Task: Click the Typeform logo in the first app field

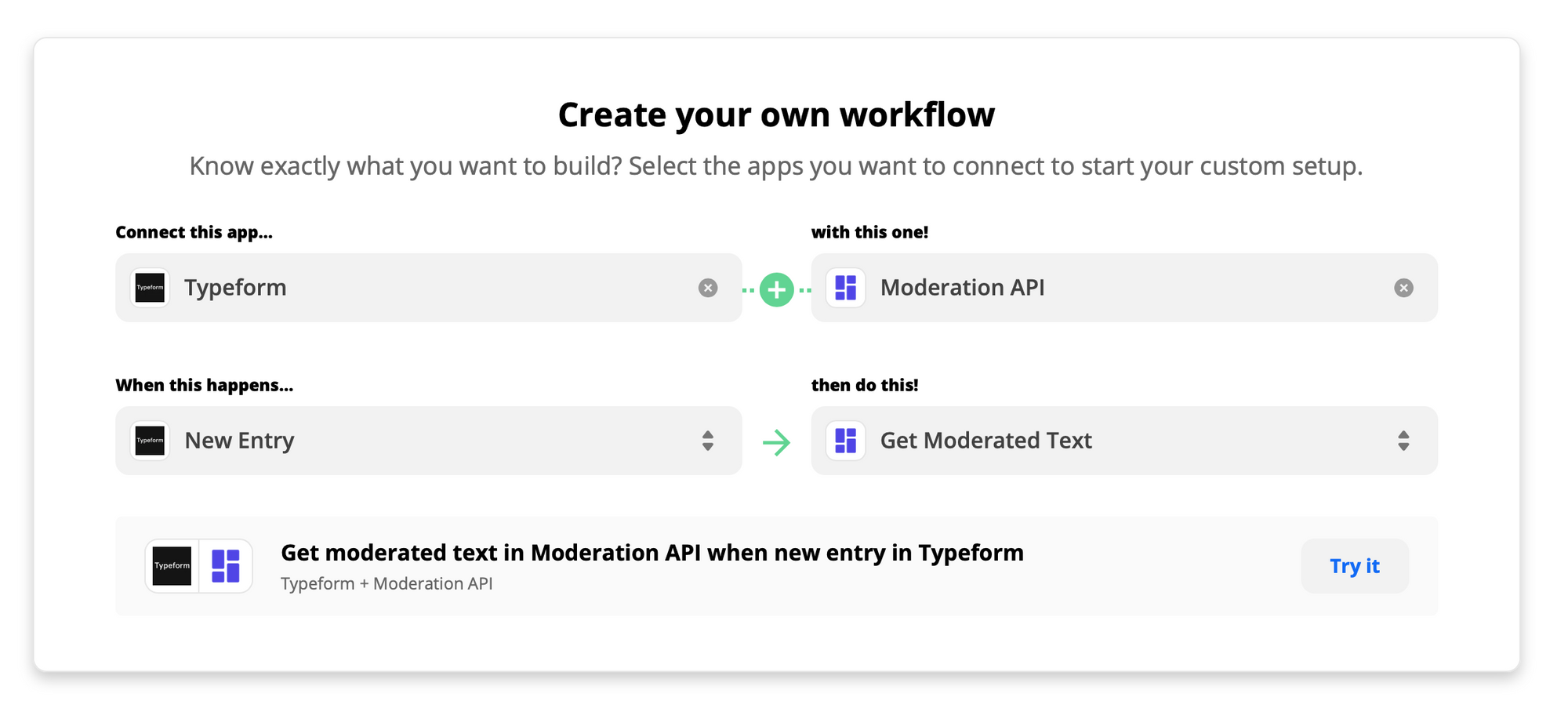Action: click(150, 288)
